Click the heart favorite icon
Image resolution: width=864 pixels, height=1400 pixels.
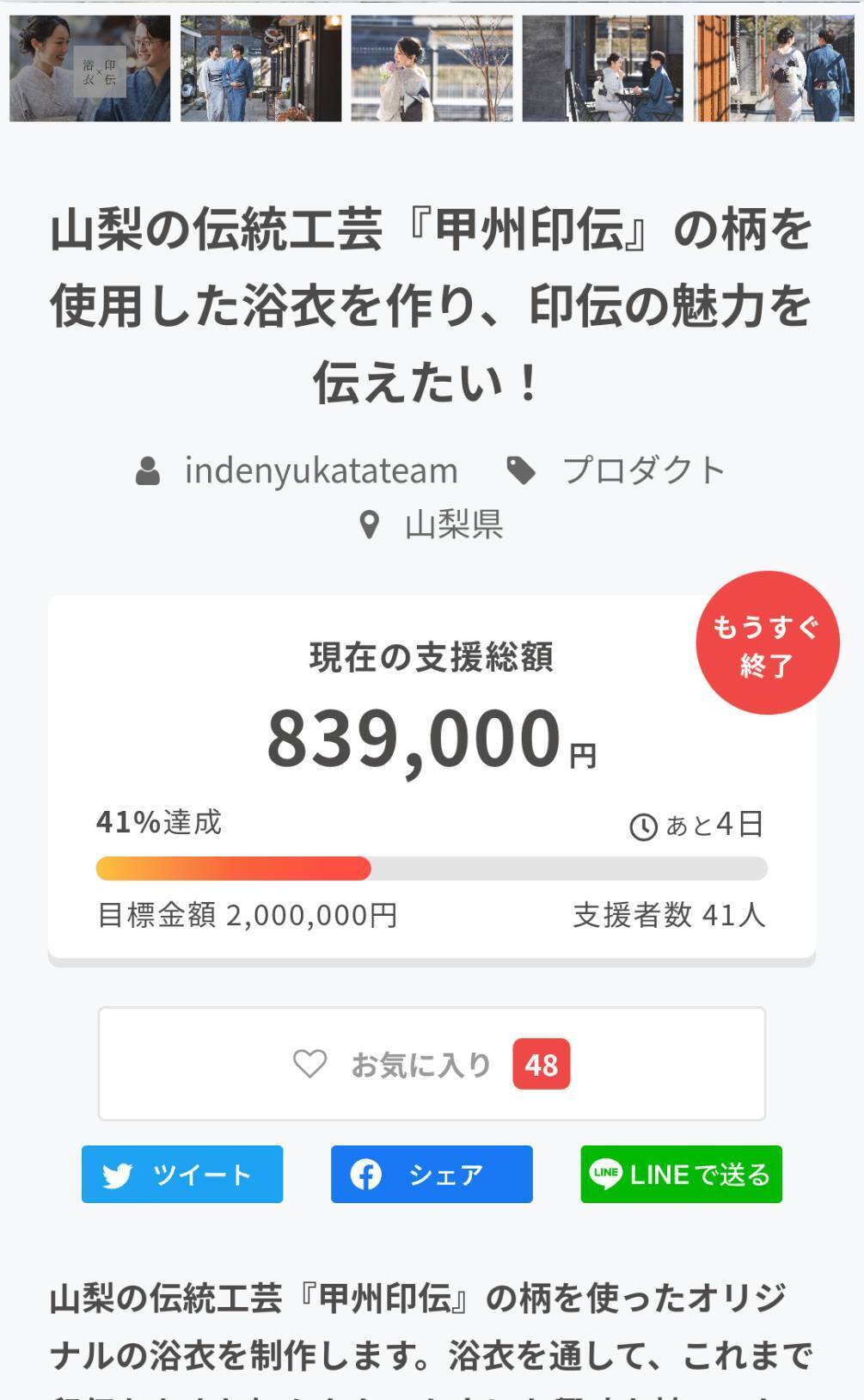point(309,1064)
